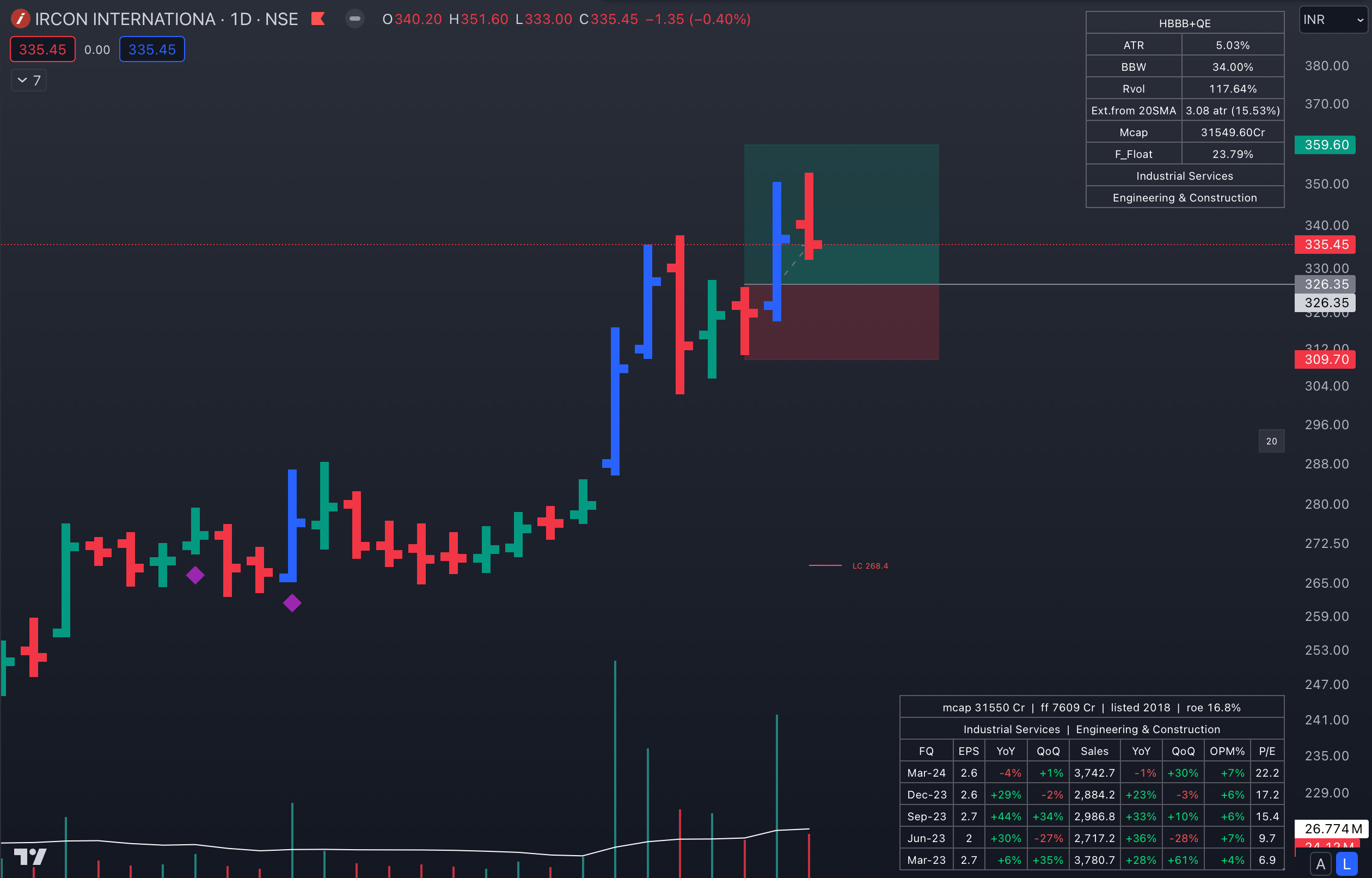Image resolution: width=1372 pixels, height=878 pixels.
Task: Click the Engineering & Construction row in the top table
Action: coord(1185,197)
